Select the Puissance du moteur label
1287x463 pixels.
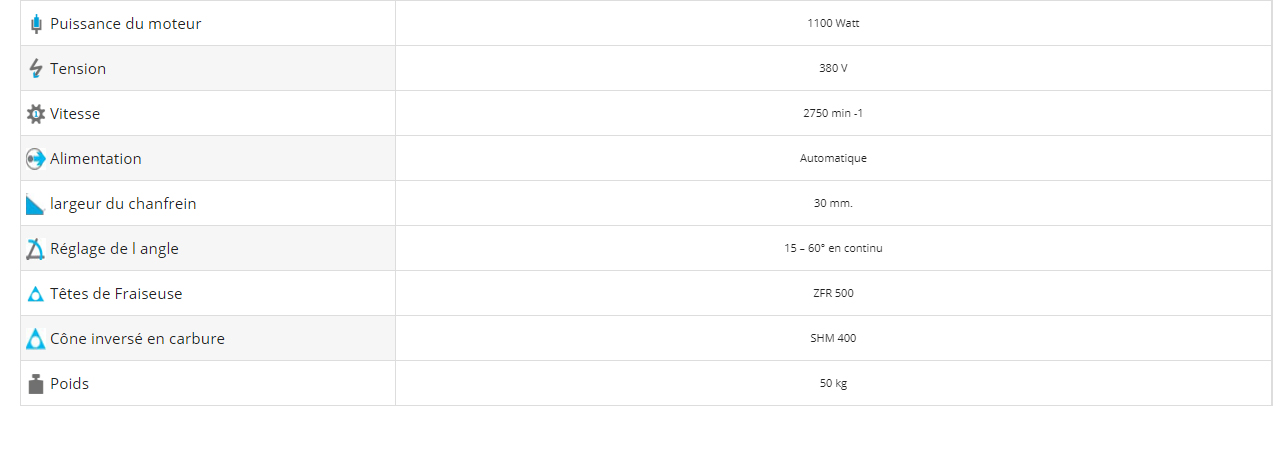pos(125,23)
